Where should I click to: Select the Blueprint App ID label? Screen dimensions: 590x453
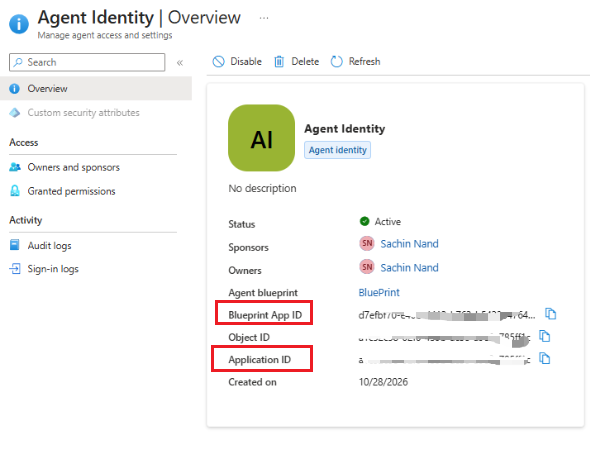point(265,315)
